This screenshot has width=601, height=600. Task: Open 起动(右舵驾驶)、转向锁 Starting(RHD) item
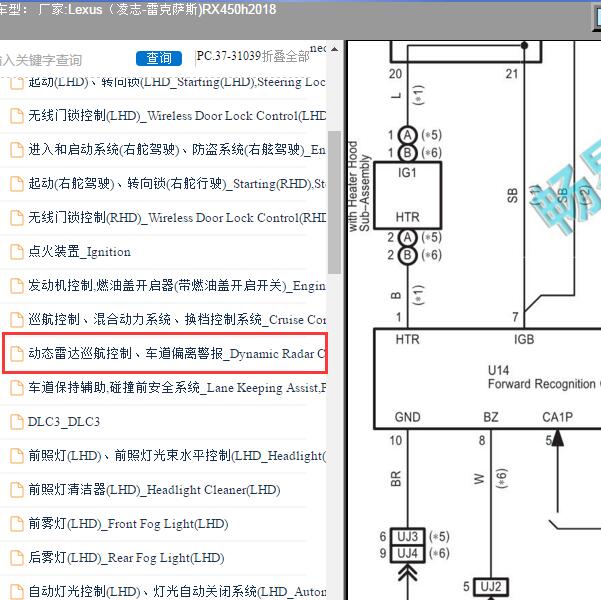click(177, 184)
